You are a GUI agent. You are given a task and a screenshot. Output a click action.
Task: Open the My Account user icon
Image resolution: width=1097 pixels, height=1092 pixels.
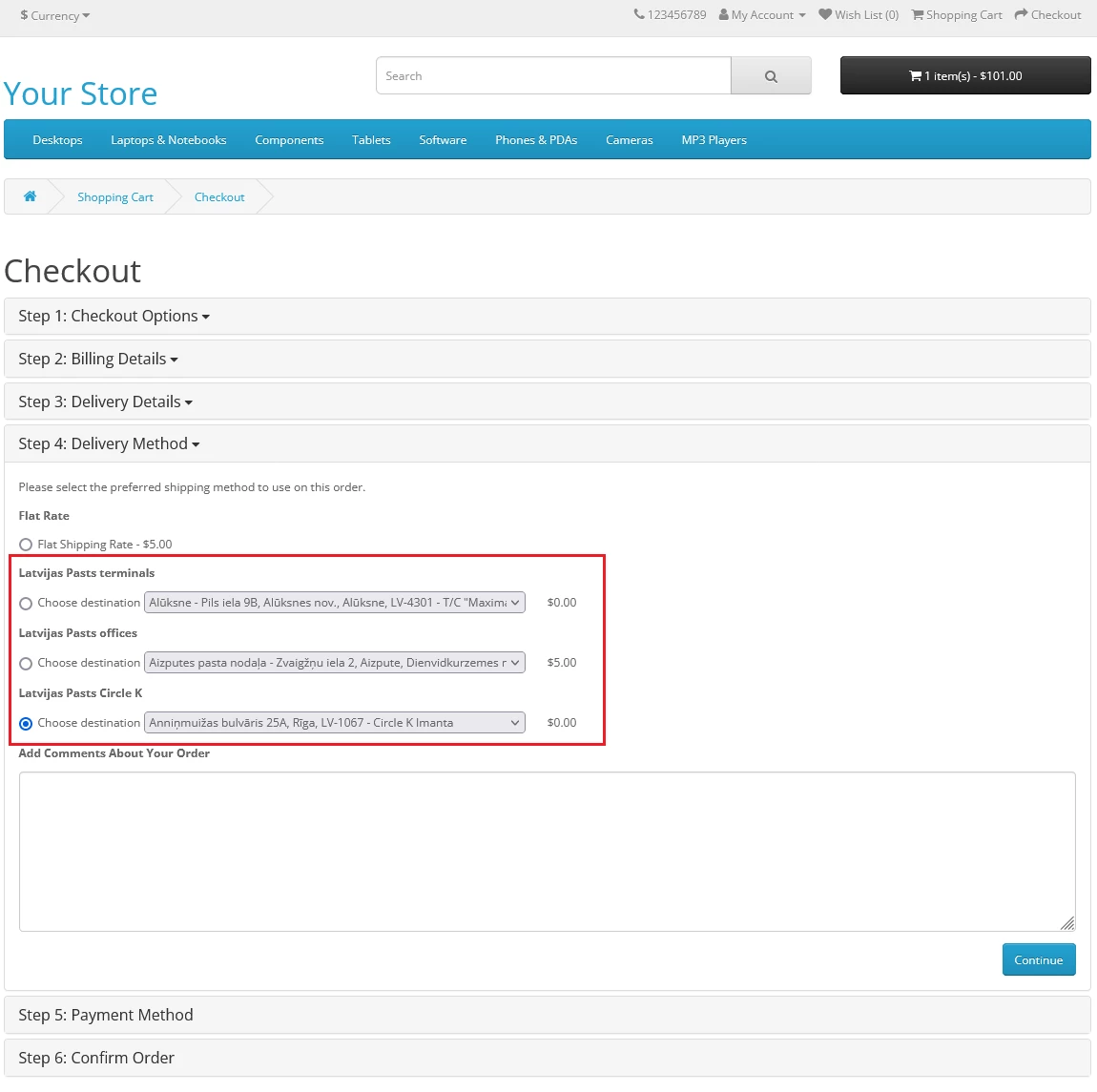click(x=724, y=14)
